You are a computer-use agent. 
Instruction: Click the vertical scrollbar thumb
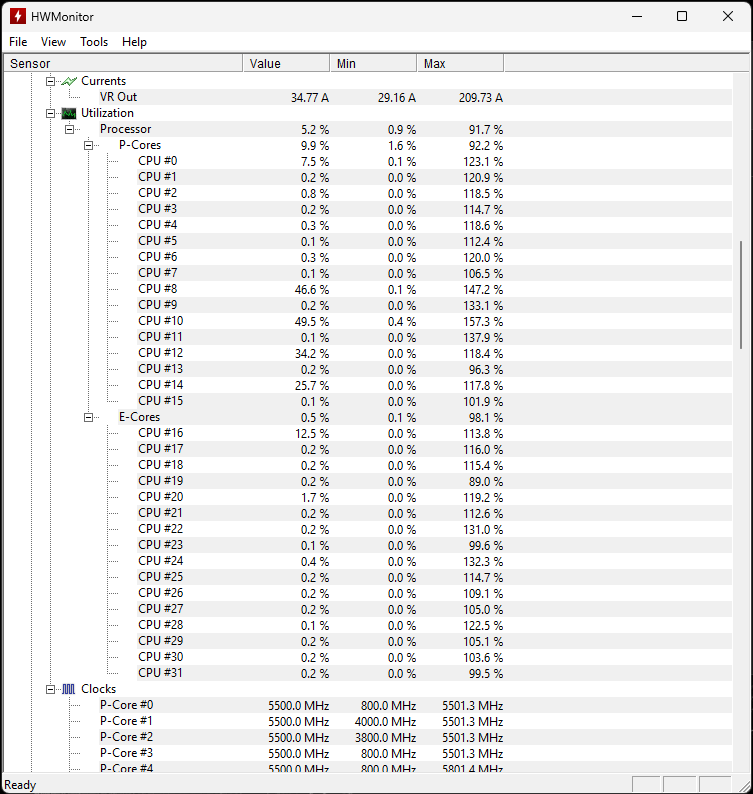(741, 294)
